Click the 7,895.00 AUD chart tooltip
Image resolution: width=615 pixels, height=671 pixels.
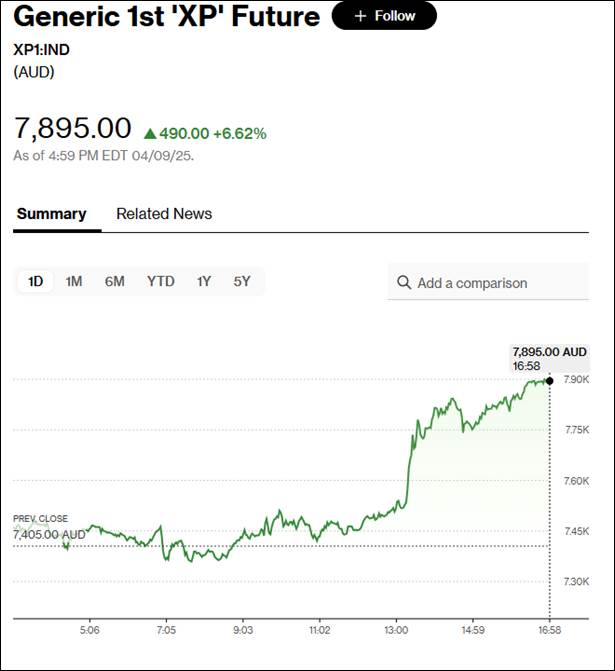pyautogui.click(x=549, y=358)
